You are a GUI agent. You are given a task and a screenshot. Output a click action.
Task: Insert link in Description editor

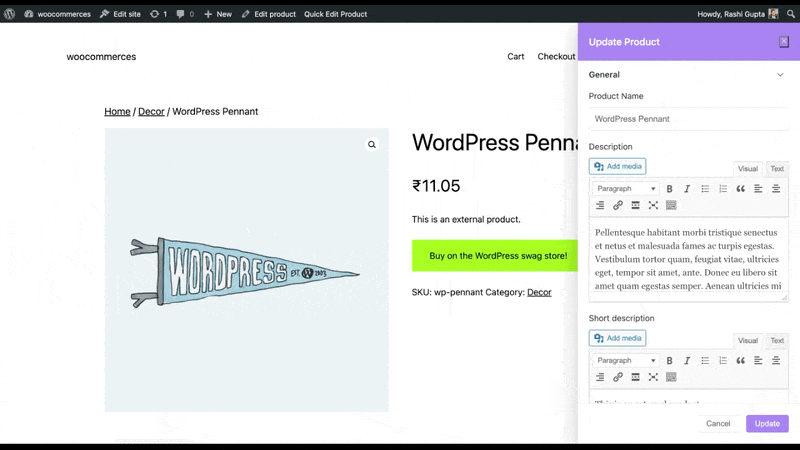(x=618, y=205)
